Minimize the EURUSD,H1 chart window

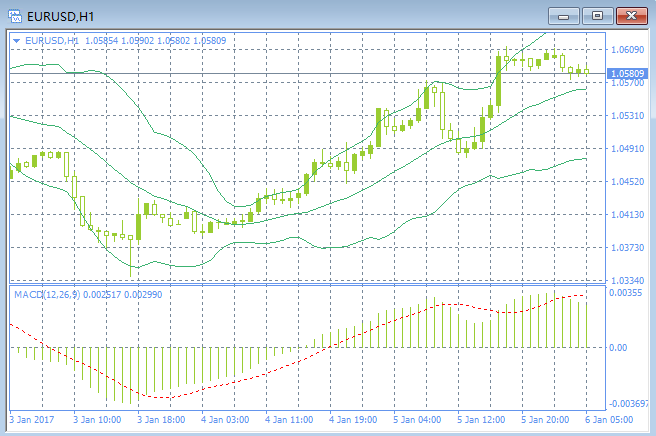click(x=564, y=16)
